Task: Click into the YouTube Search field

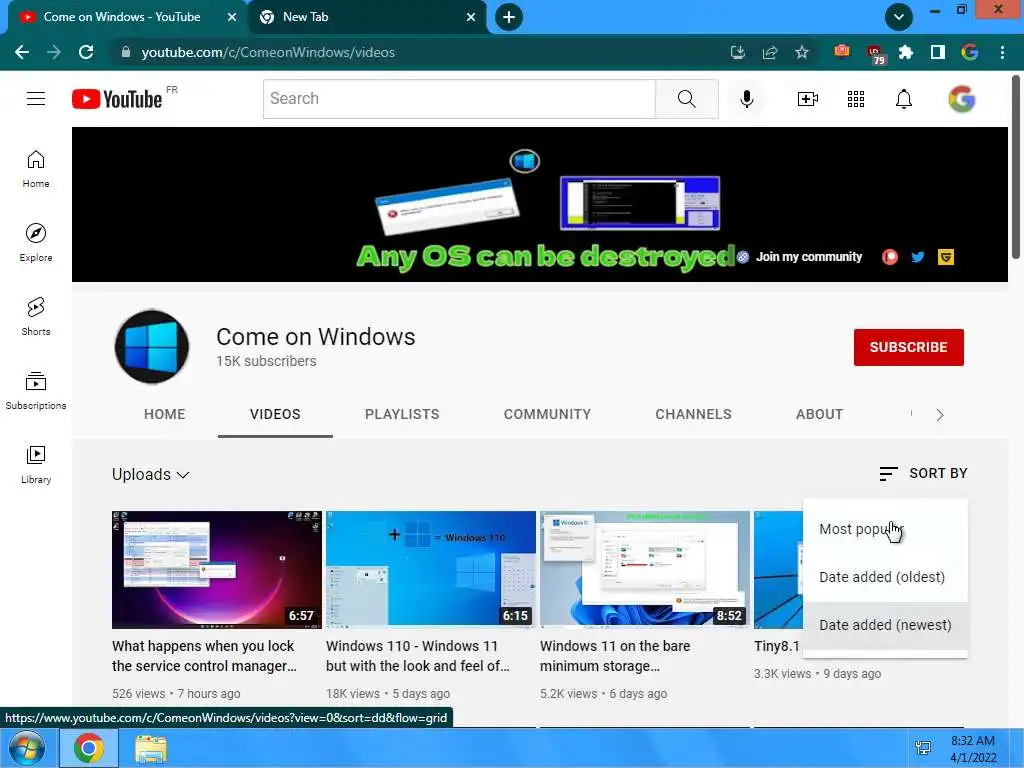Action: coord(459,99)
